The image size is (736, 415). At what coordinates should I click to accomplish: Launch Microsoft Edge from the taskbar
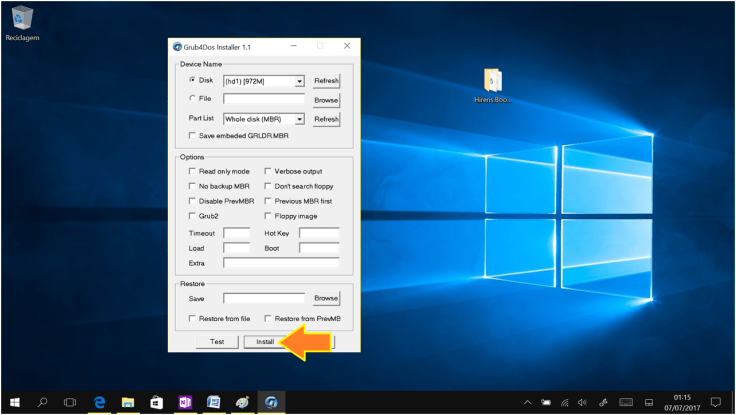tap(100, 402)
